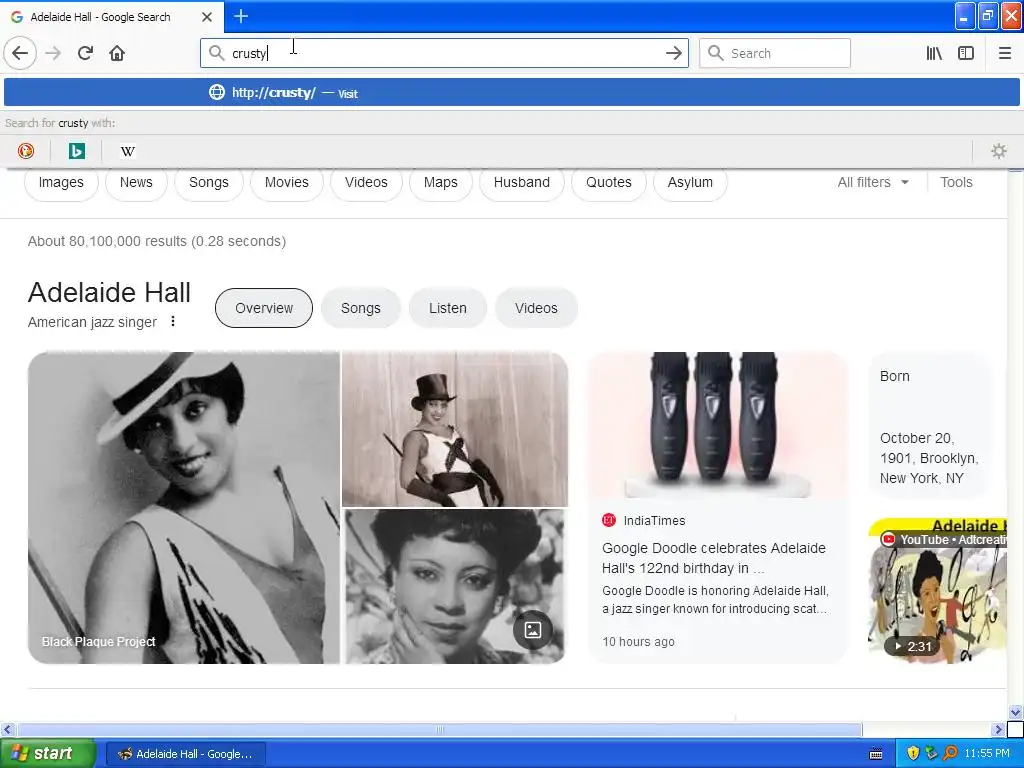Viewport: 1024px width, 768px height.
Task: Filter results by Movies
Action: tap(286, 182)
